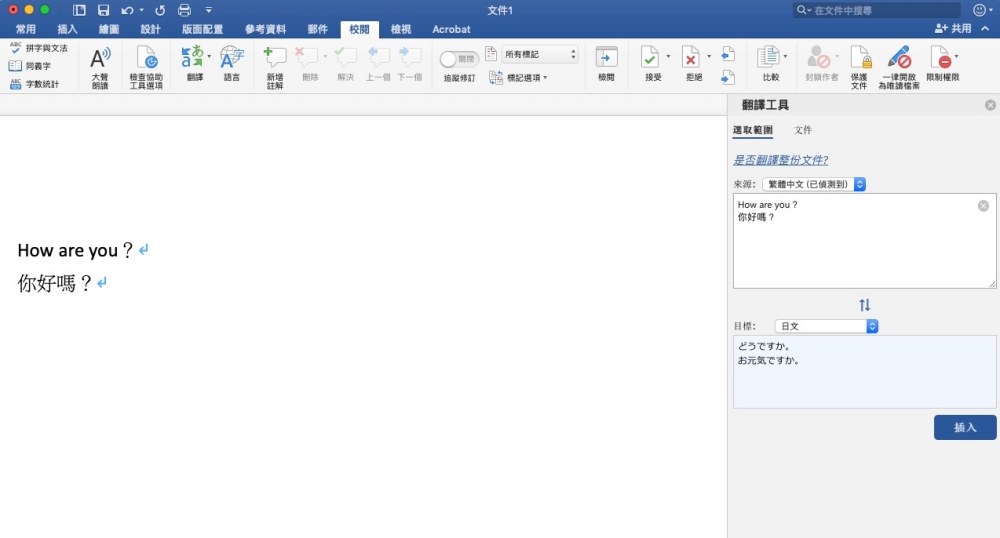Expand the 標記選項 markup options menu

518,77
